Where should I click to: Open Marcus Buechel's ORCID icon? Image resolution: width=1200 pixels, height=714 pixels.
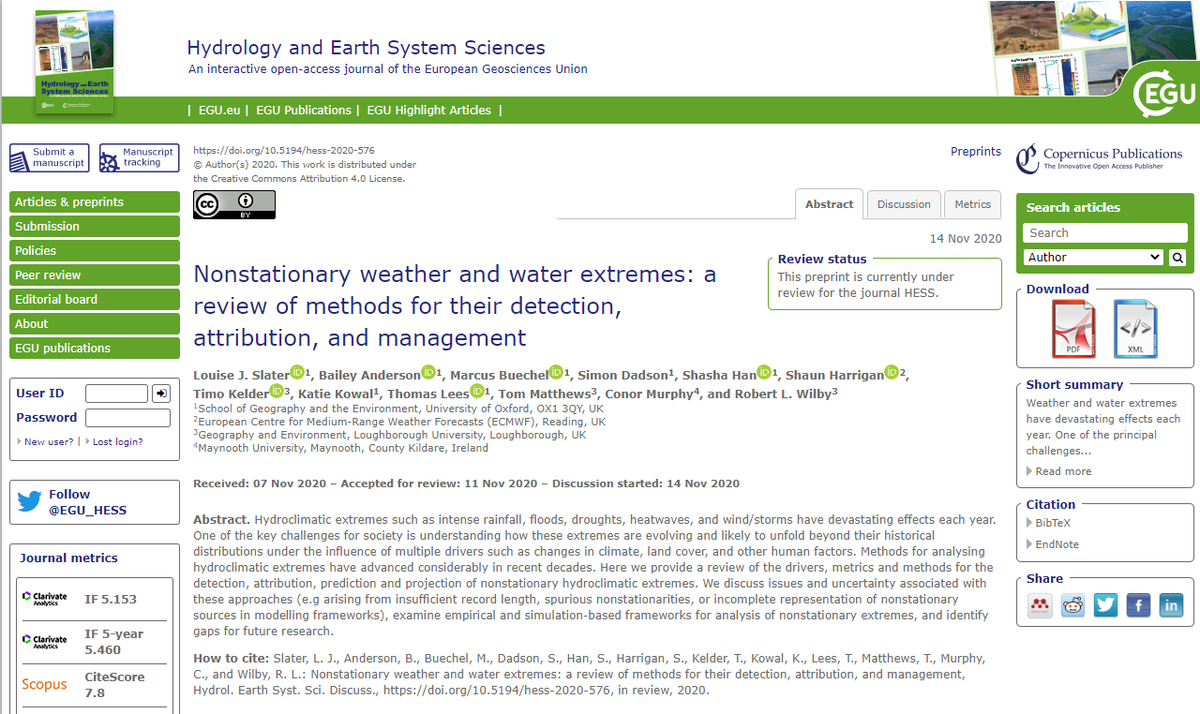(556, 373)
